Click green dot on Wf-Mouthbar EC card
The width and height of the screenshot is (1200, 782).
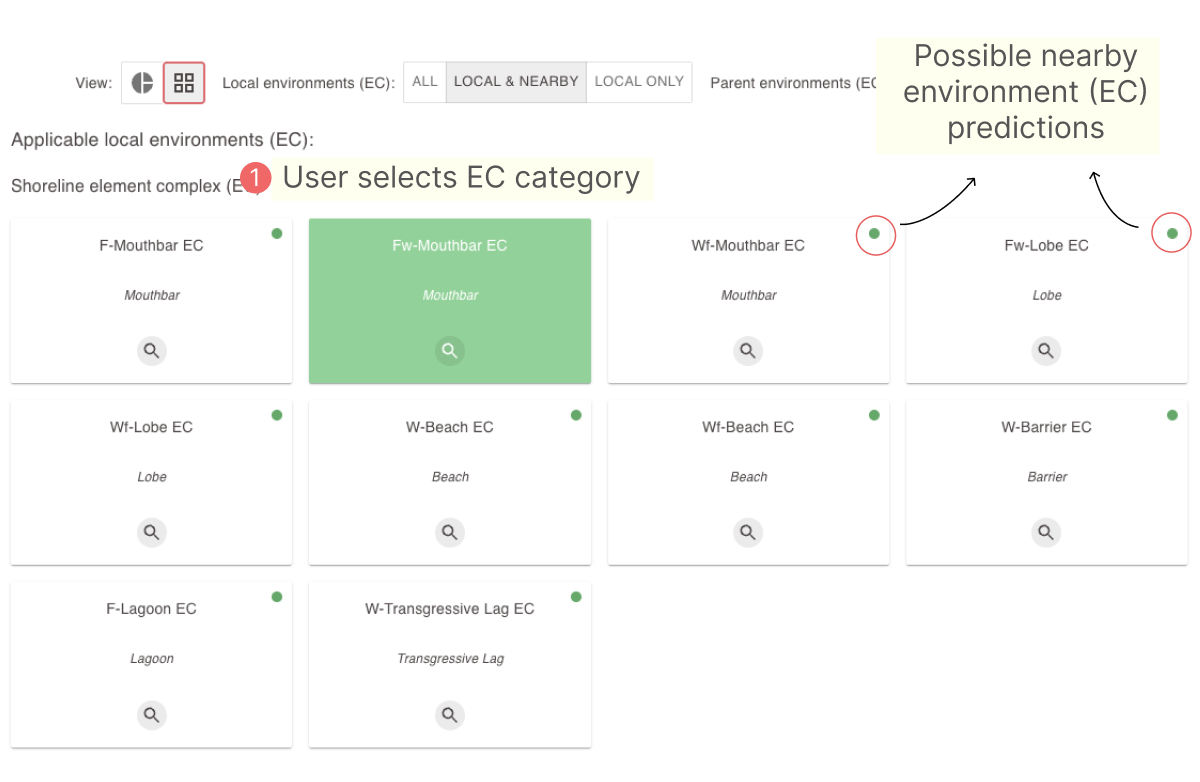pyautogui.click(x=875, y=234)
